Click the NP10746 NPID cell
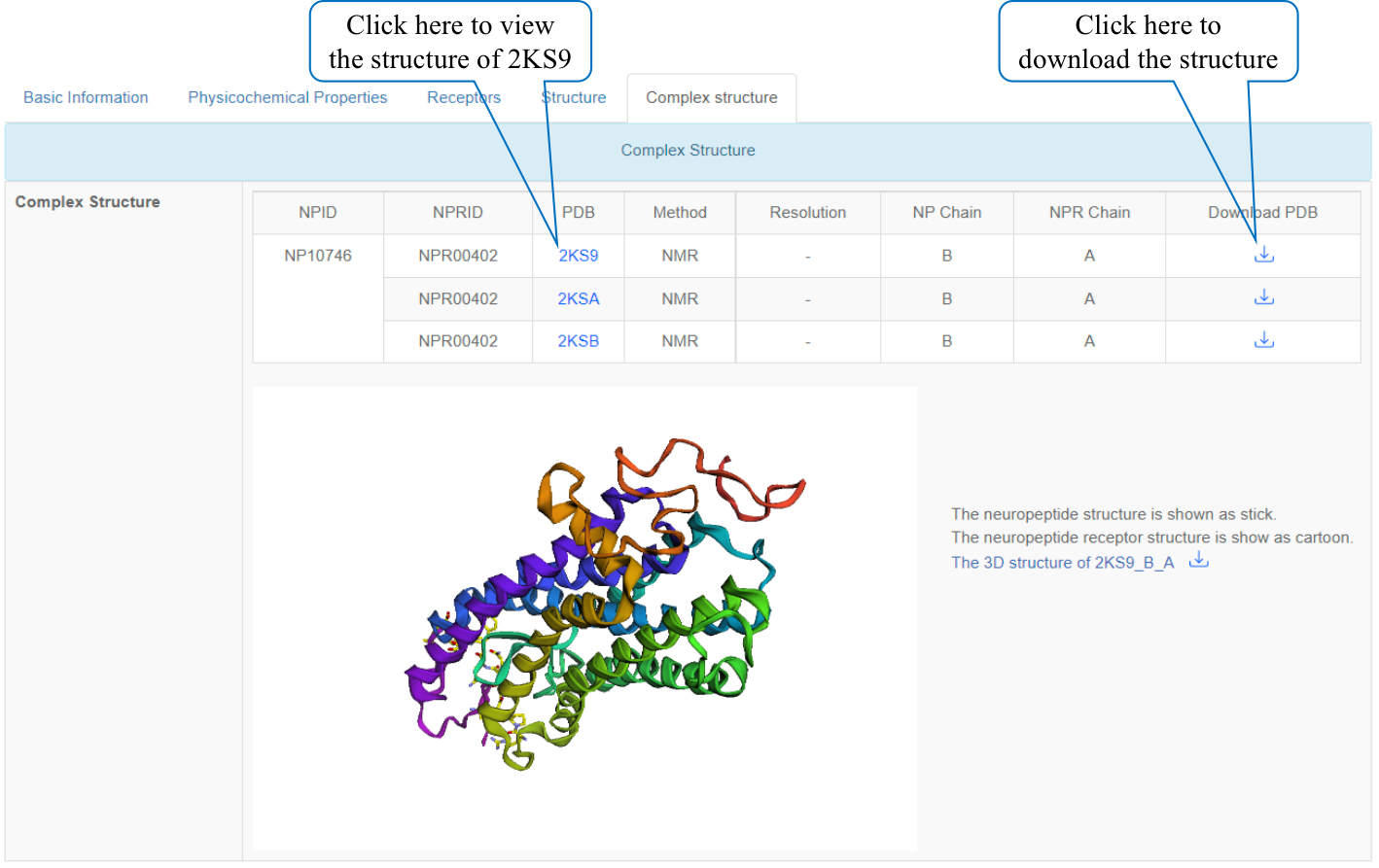The width and height of the screenshot is (1379, 868). (318, 256)
